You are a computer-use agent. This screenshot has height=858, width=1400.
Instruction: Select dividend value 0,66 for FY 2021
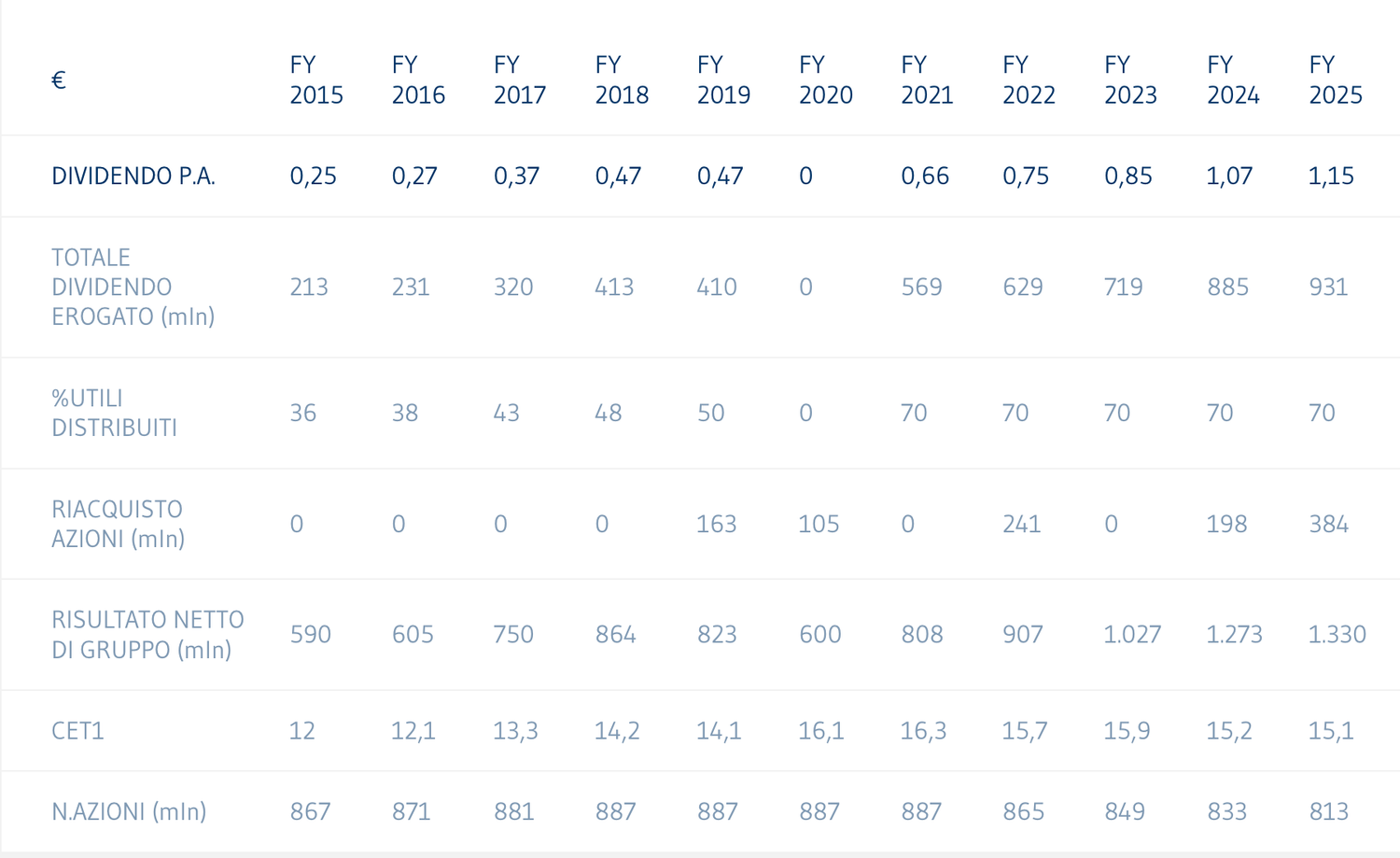925,176
